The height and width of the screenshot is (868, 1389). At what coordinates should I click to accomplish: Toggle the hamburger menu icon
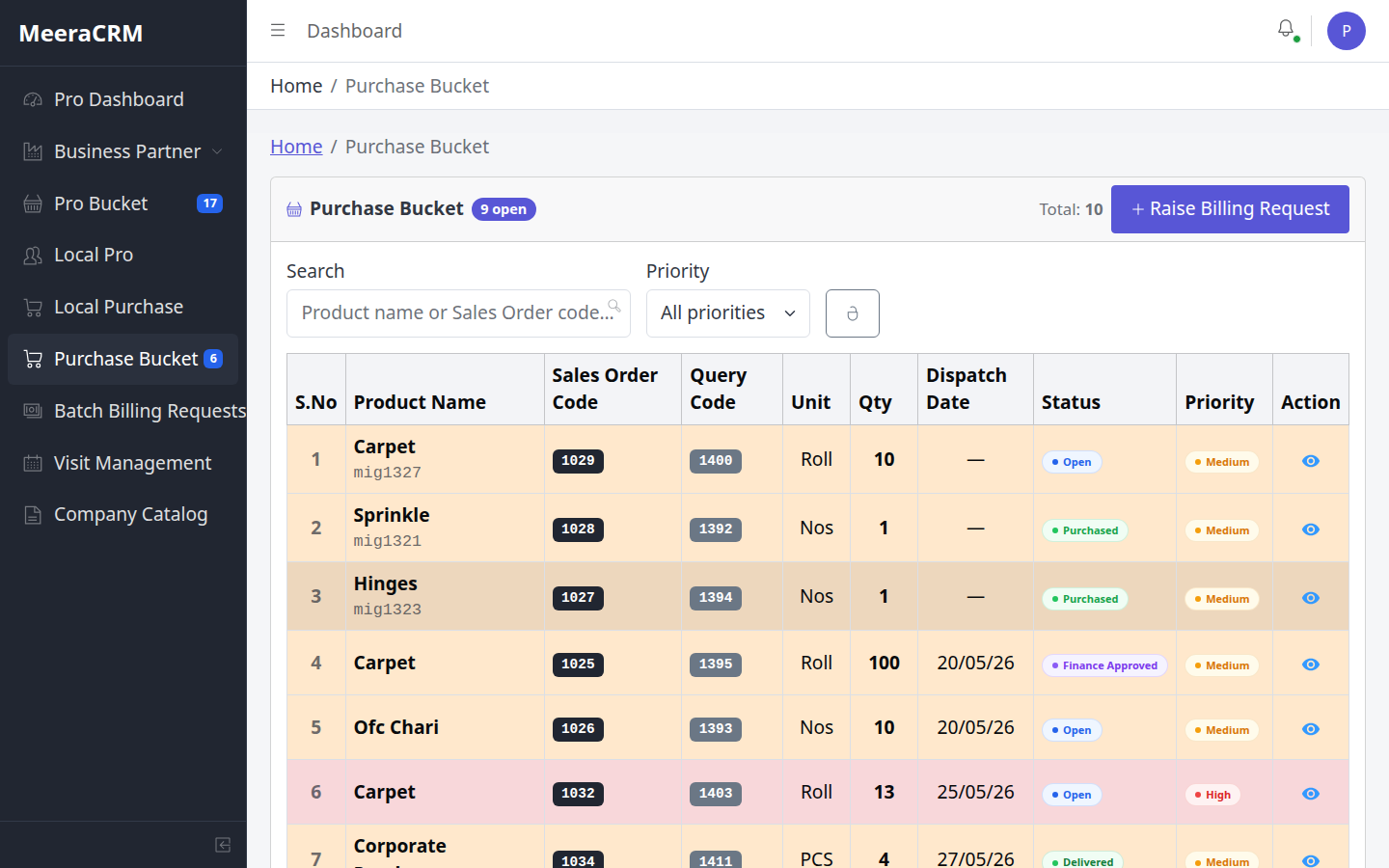278,31
